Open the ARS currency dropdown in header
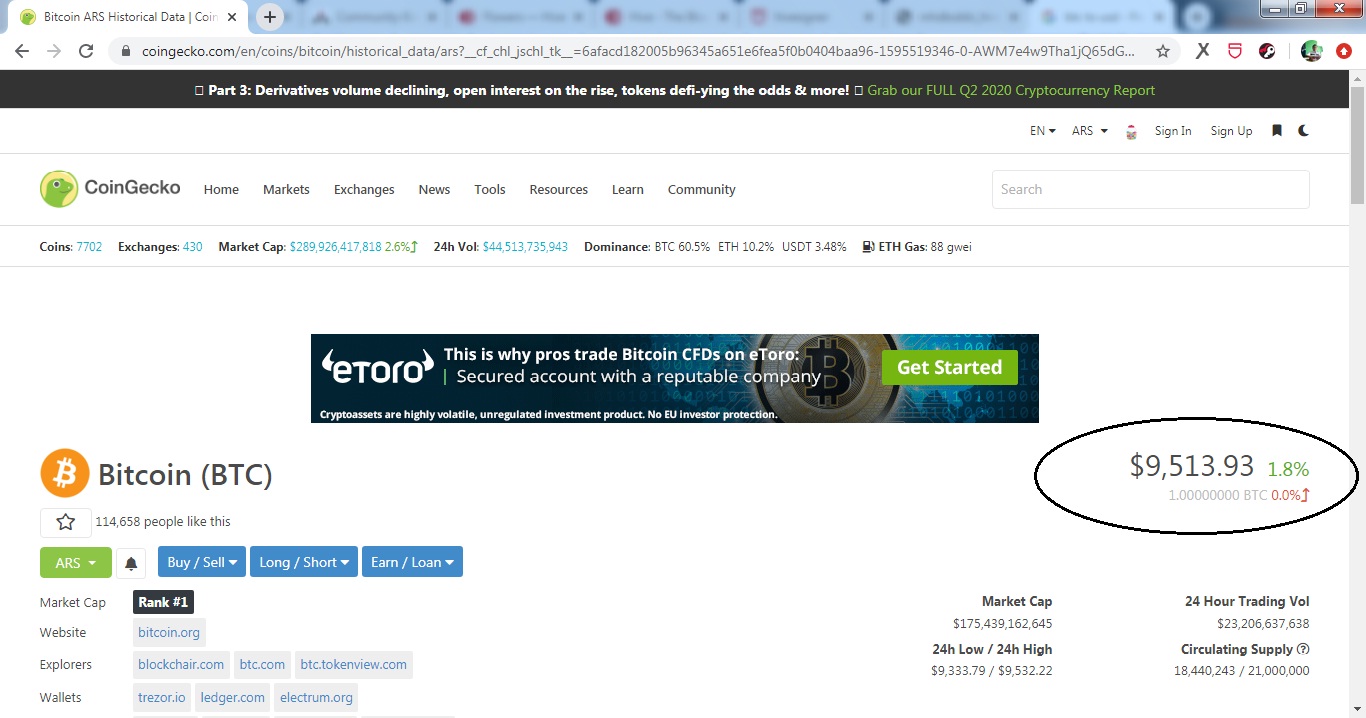 [1090, 131]
